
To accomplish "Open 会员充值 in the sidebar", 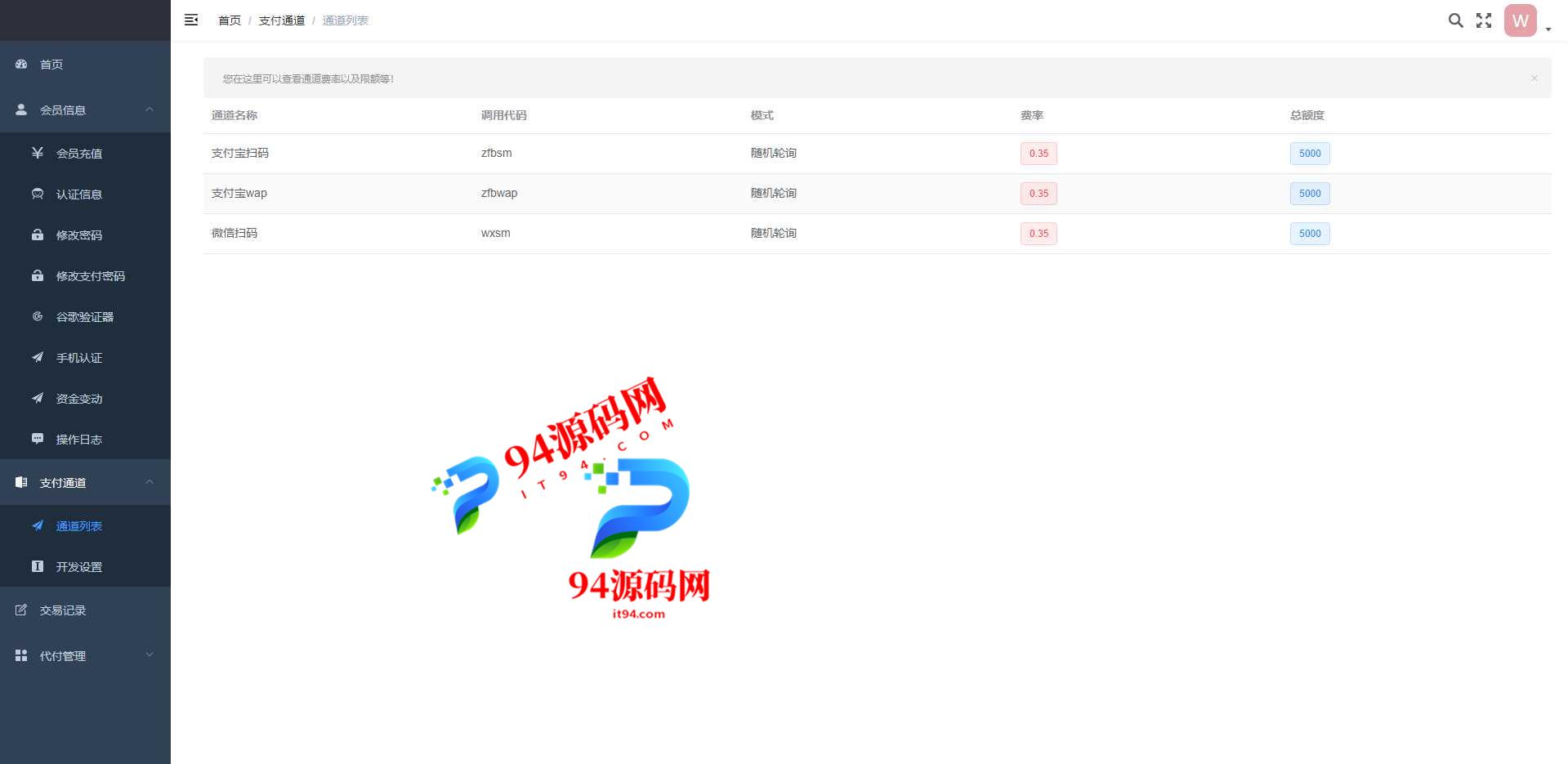I will pos(85,153).
